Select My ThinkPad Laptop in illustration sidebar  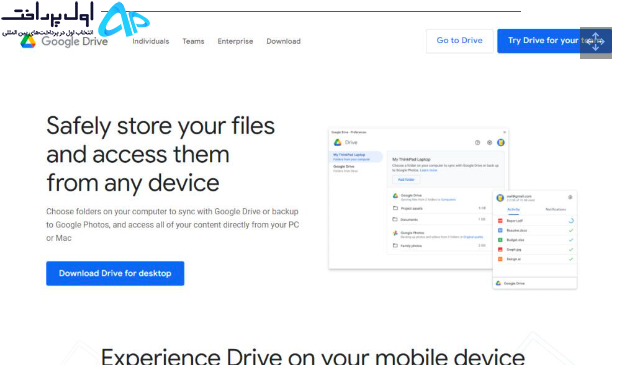tap(356, 157)
